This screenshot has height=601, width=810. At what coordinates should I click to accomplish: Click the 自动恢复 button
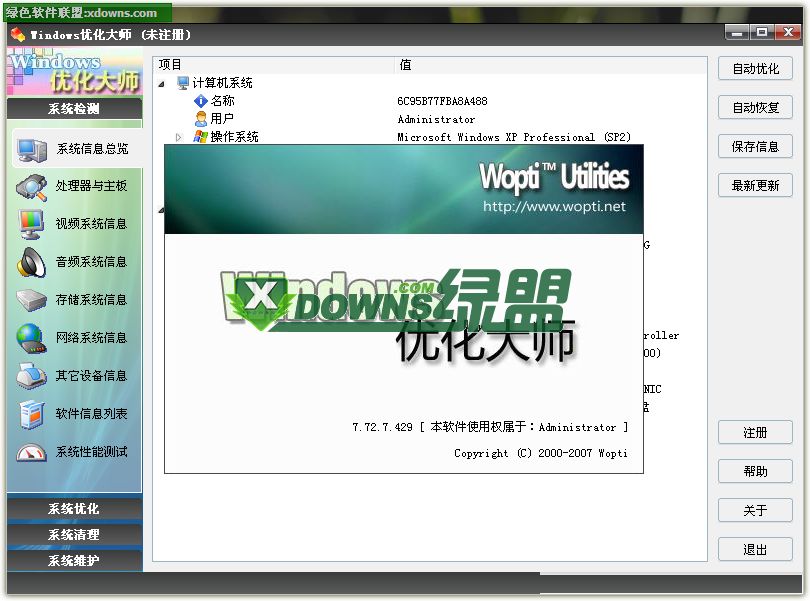tap(755, 107)
